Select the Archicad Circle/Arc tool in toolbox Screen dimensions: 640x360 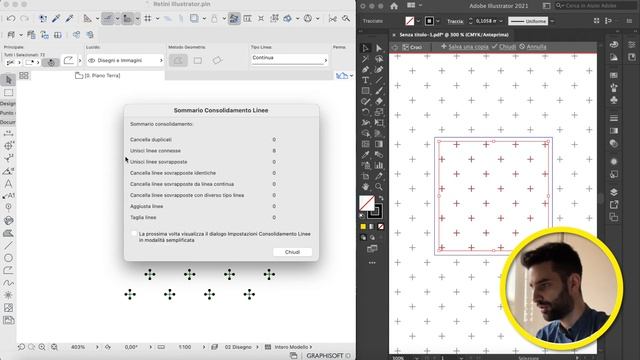point(8,258)
